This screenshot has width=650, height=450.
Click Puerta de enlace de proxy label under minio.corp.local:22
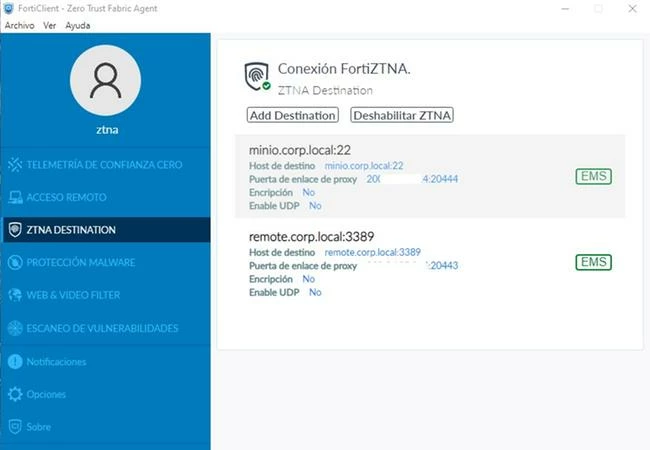(x=303, y=179)
